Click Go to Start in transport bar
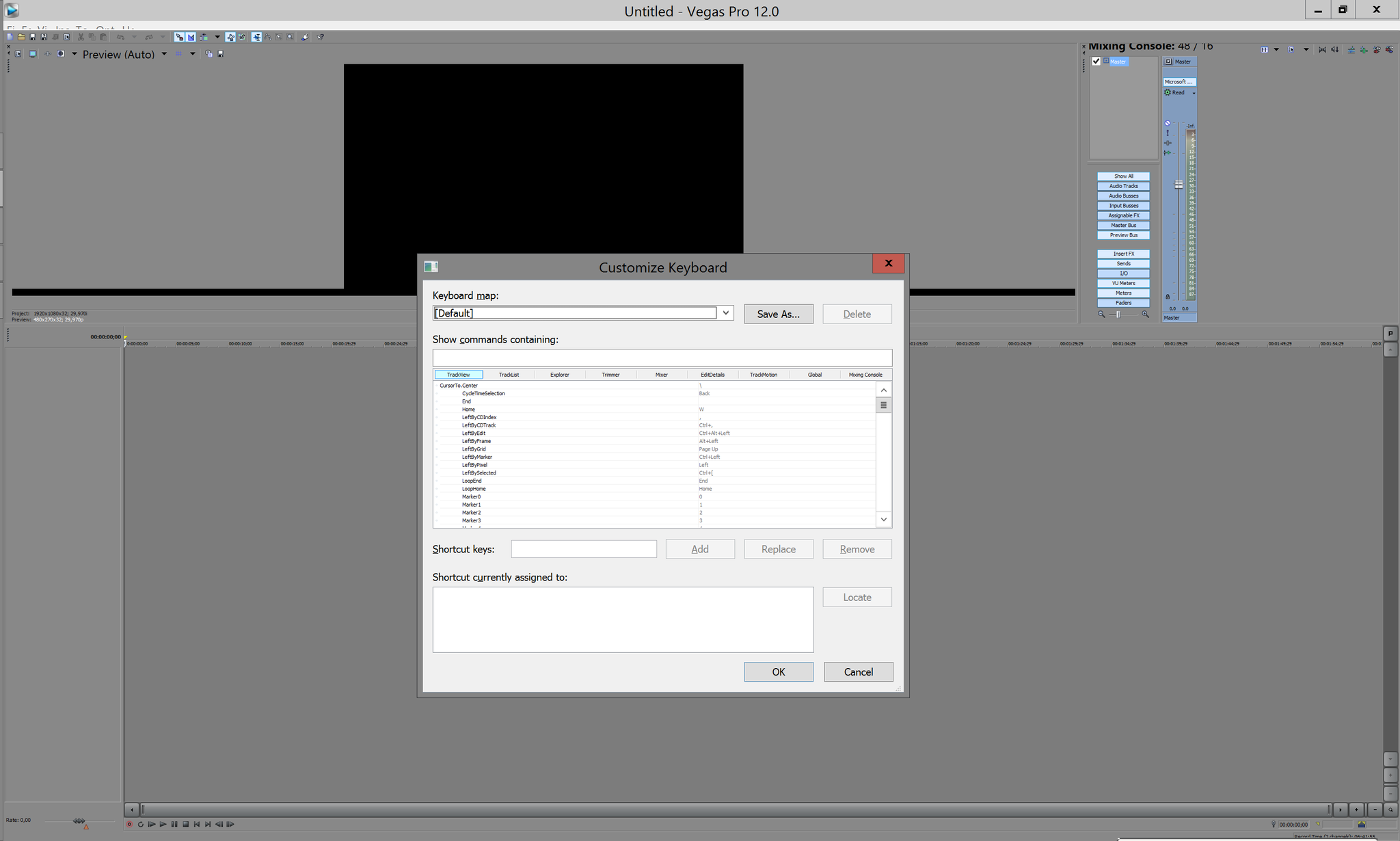1400x841 pixels. [x=197, y=824]
